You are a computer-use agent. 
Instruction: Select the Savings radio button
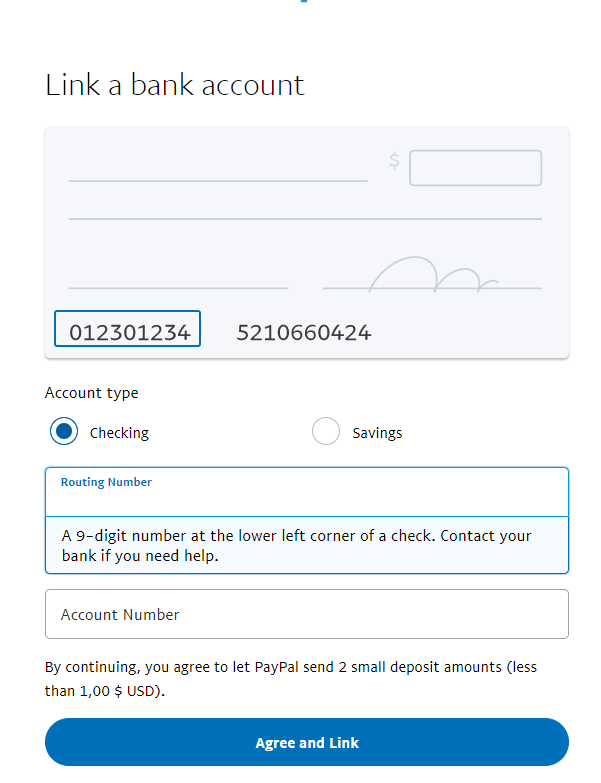[326, 431]
